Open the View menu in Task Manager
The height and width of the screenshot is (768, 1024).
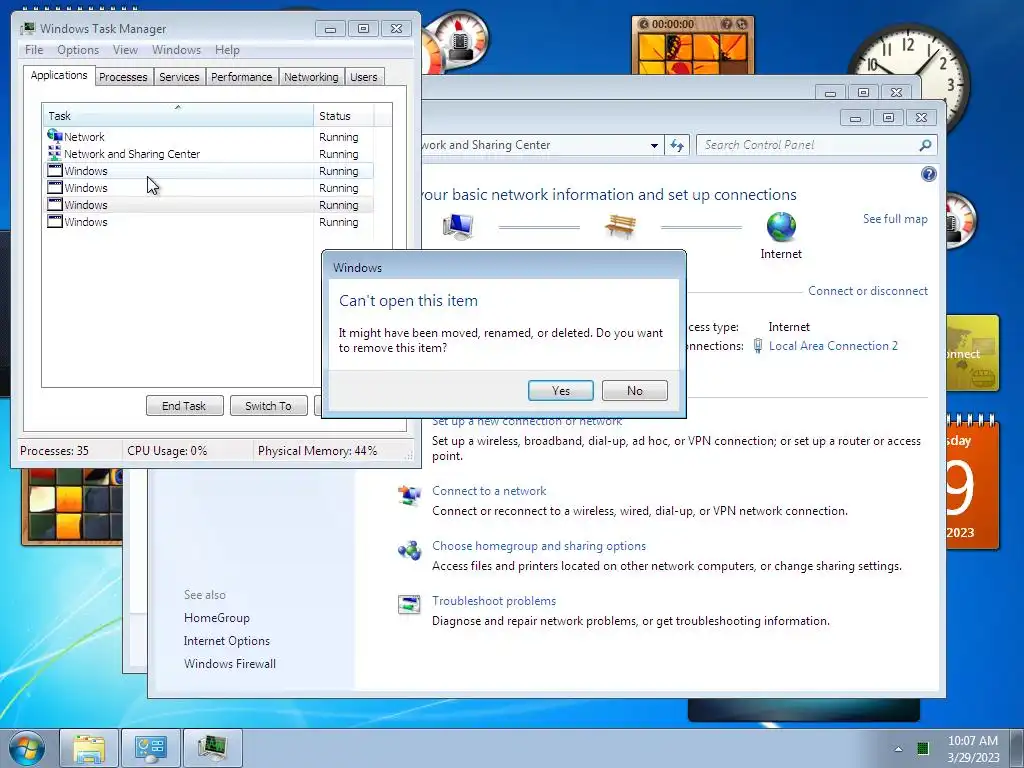[x=125, y=50]
